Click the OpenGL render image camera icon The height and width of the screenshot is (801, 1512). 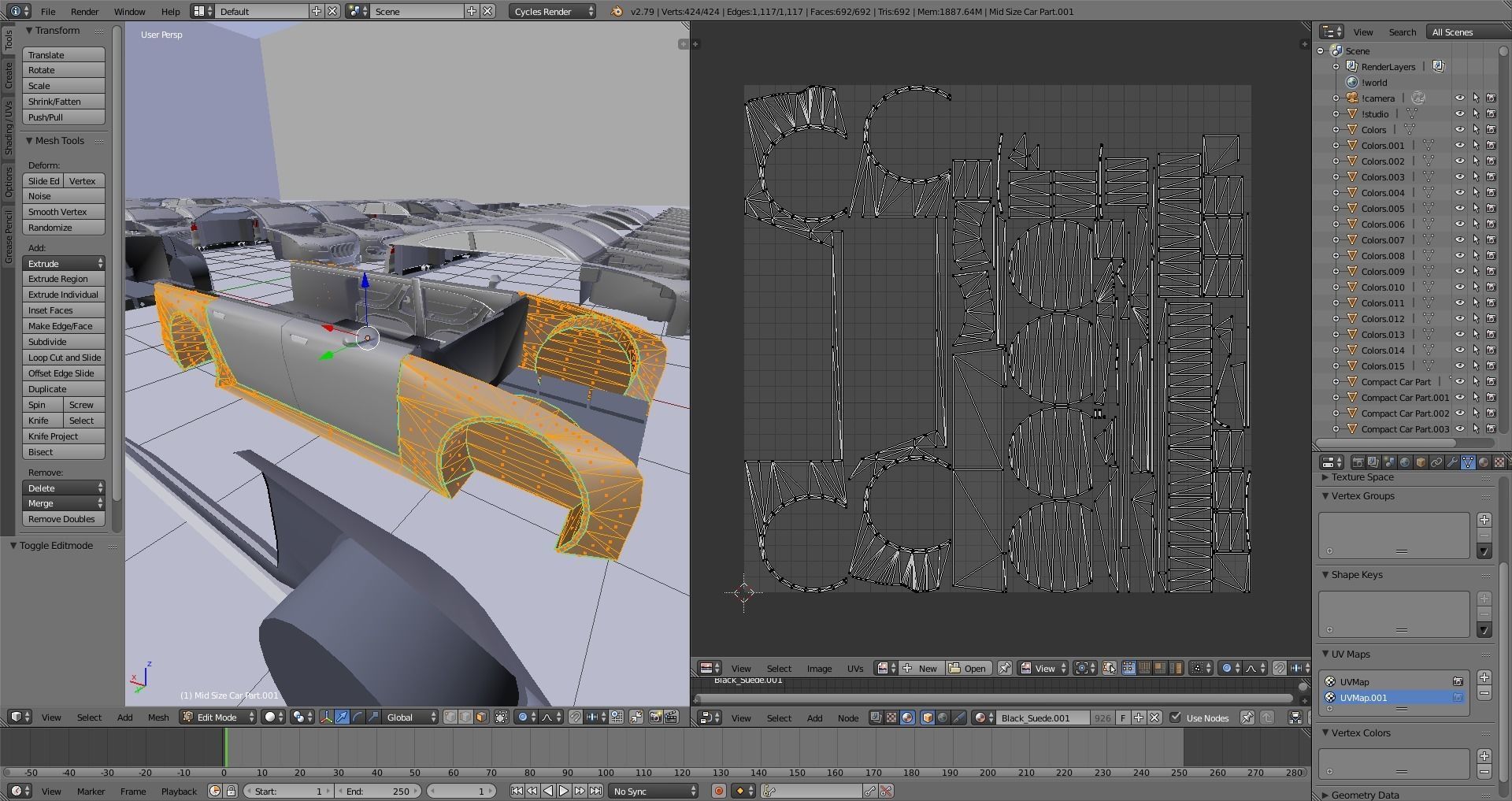[x=656, y=718]
